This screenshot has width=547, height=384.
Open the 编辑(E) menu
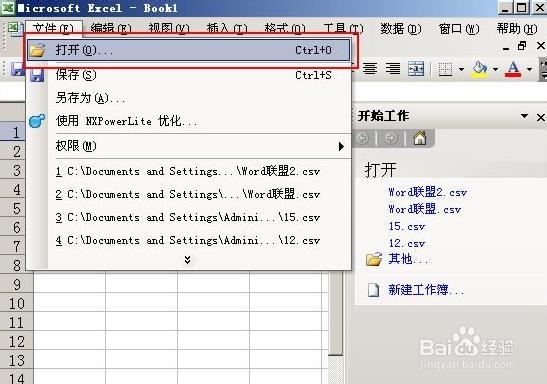(111, 28)
